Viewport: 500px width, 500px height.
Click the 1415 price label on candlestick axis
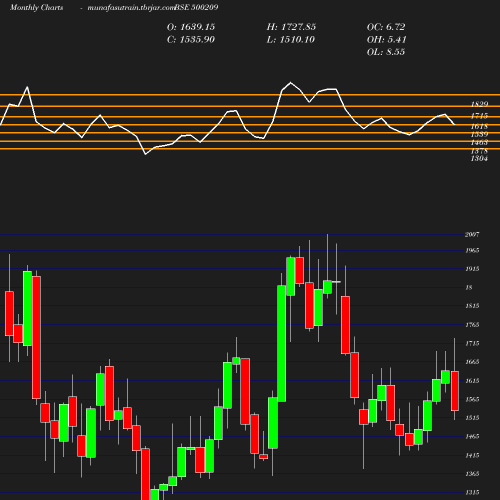(472, 455)
